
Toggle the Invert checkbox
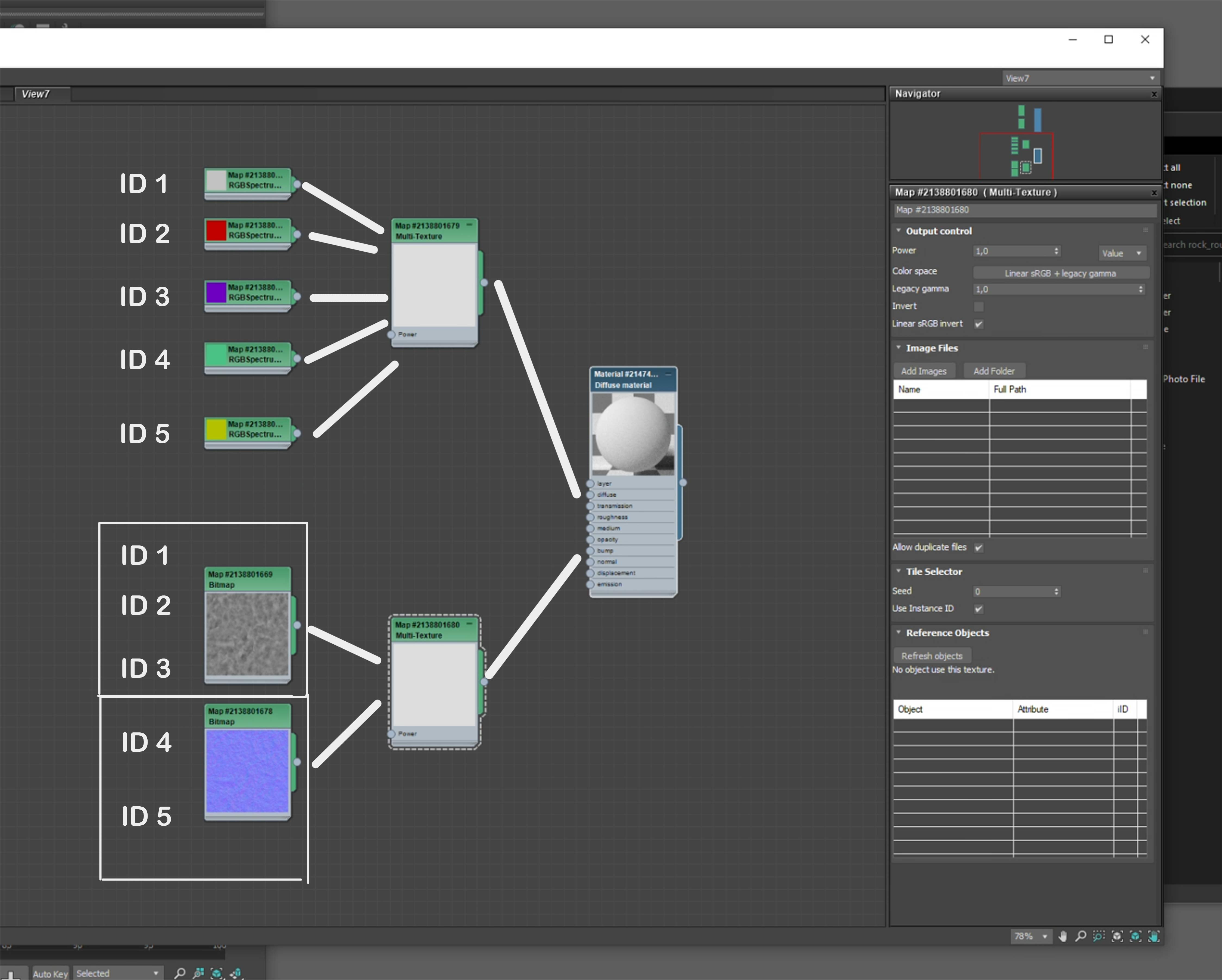tap(979, 307)
